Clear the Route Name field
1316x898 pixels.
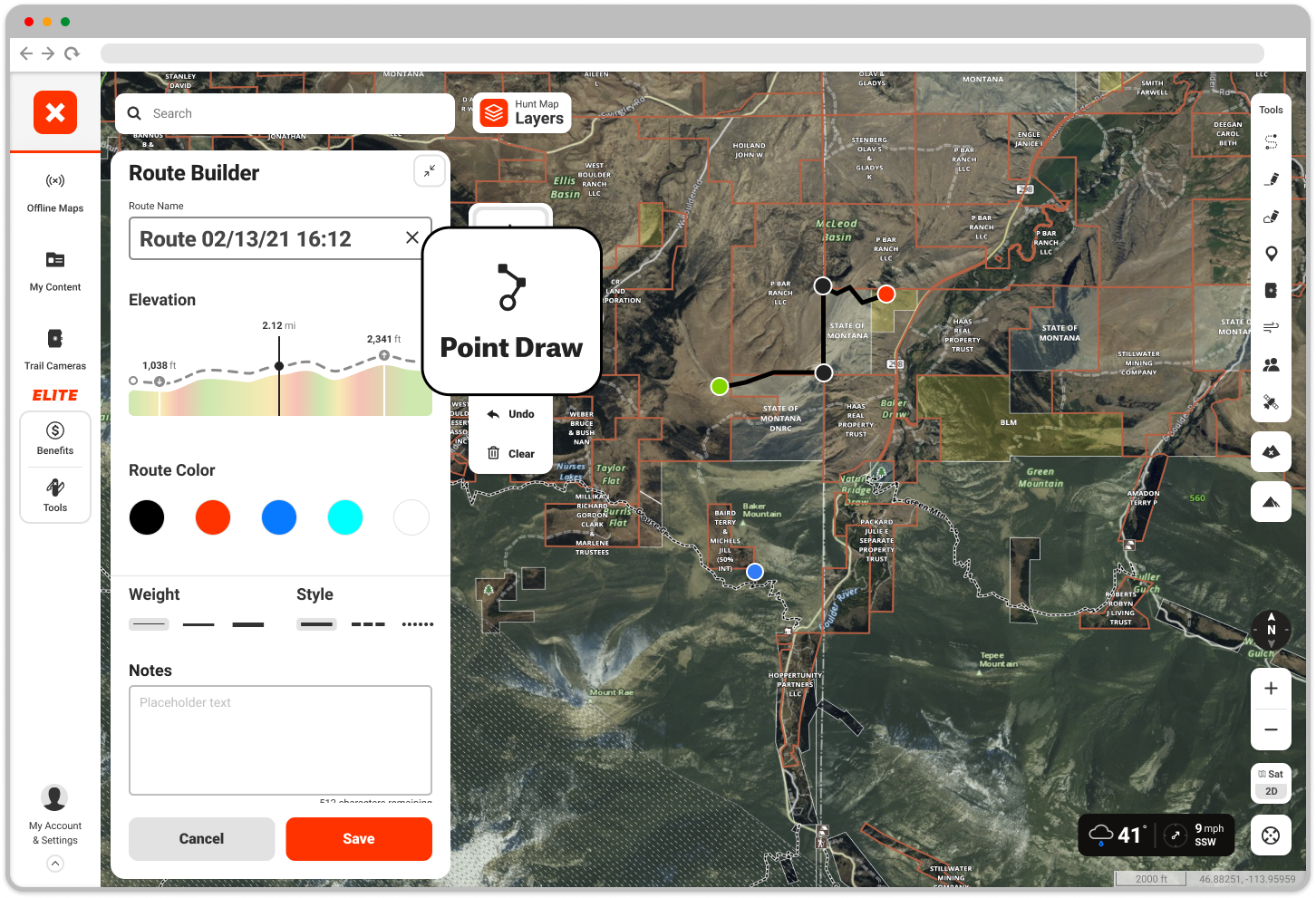click(412, 237)
